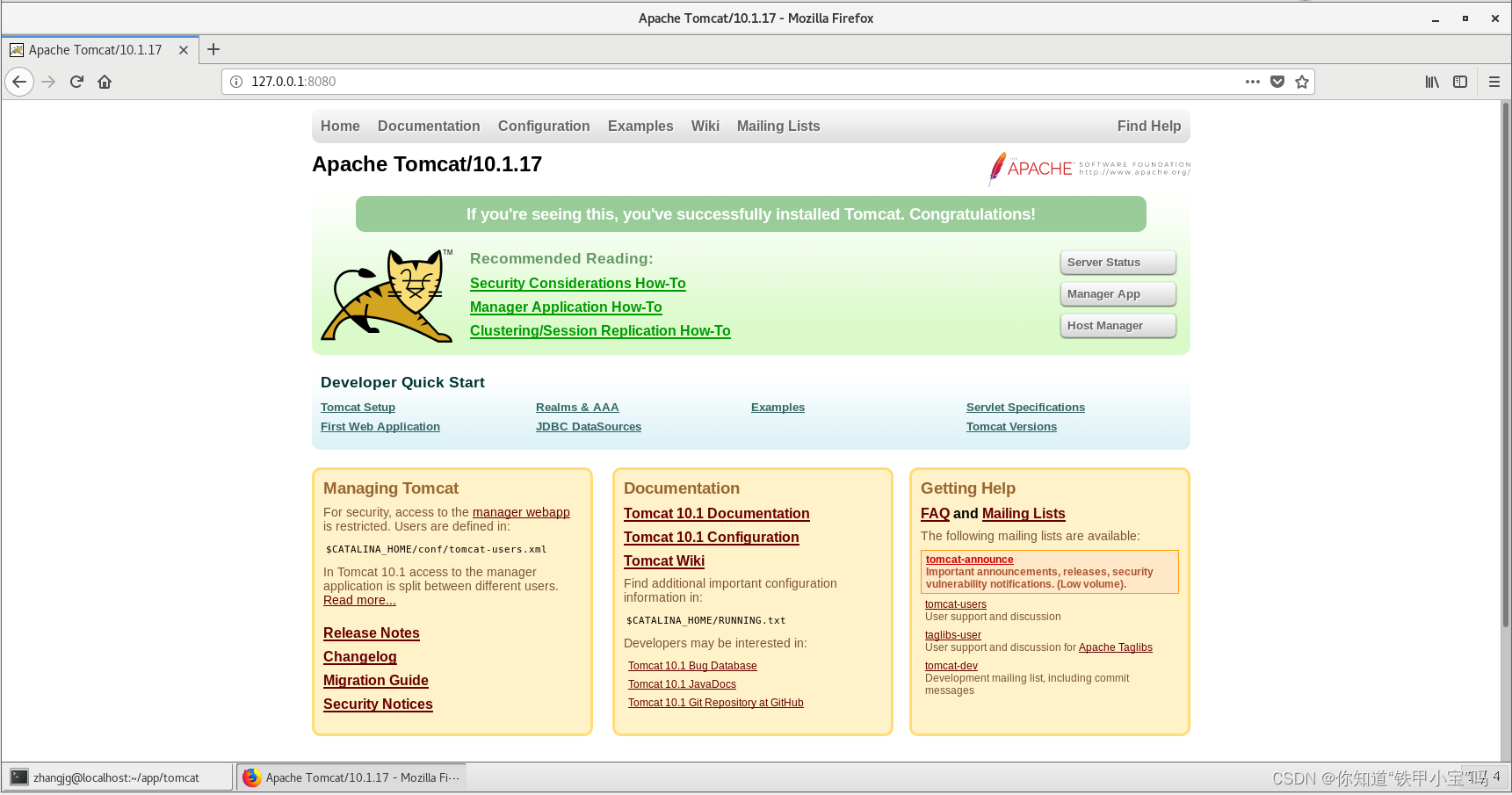The width and height of the screenshot is (1512, 795).
Task: Open the Security Notices link
Action: (378, 704)
